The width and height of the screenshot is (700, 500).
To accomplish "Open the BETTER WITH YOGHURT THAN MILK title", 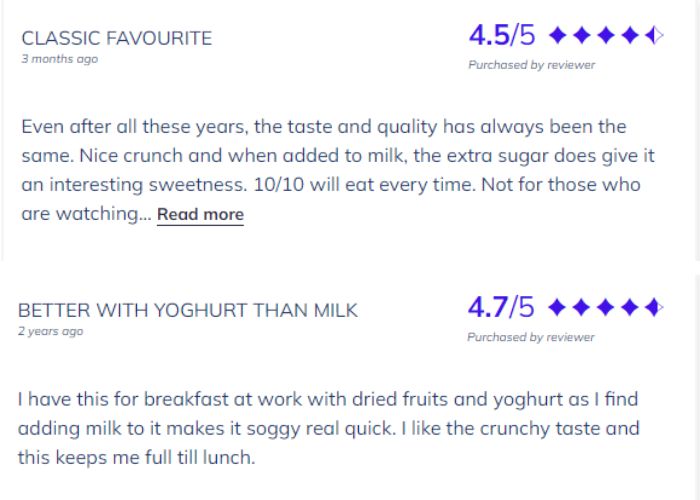I will pyautogui.click(x=187, y=310).
